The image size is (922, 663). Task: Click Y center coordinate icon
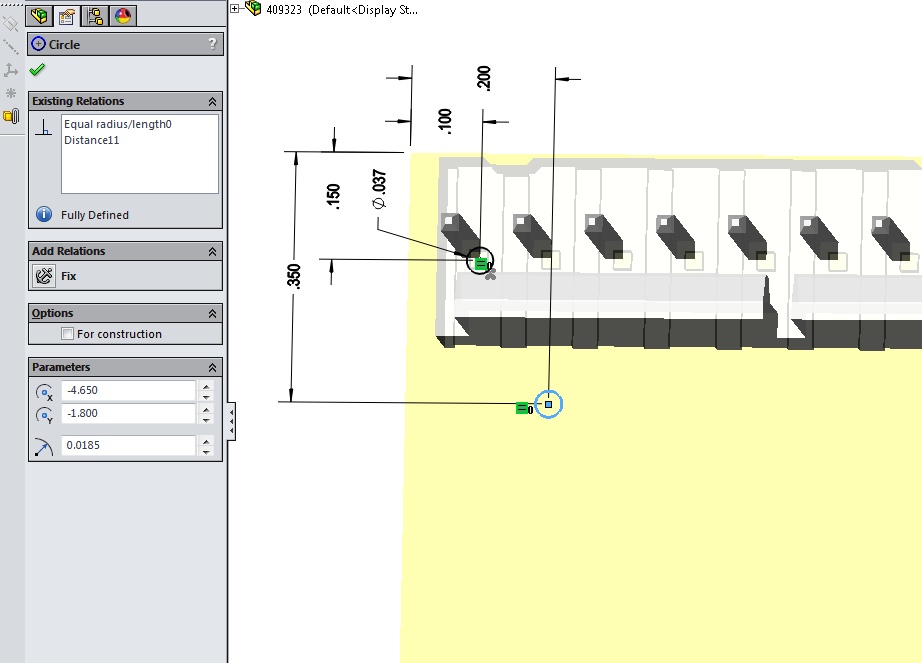point(44,415)
